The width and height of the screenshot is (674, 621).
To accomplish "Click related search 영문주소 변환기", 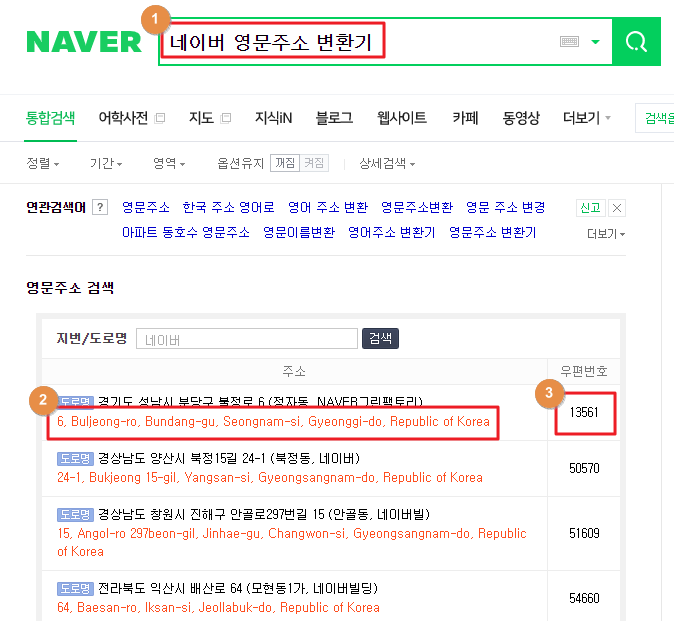I will (493, 232).
